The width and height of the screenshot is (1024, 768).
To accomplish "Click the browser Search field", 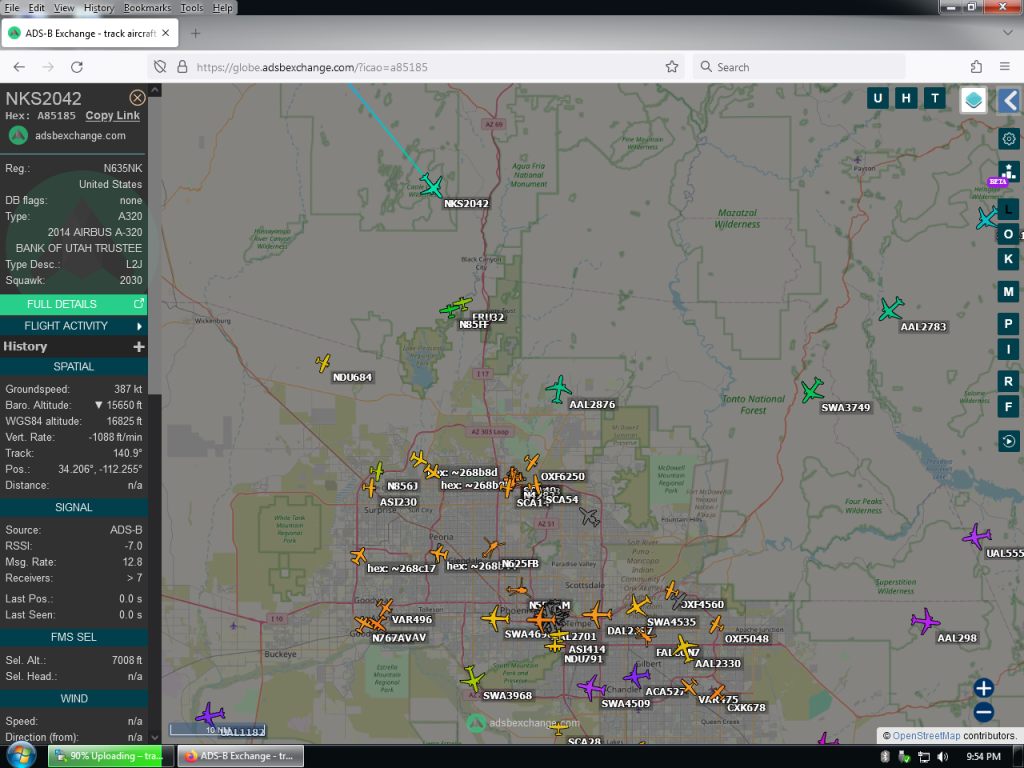I will click(799, 67).
